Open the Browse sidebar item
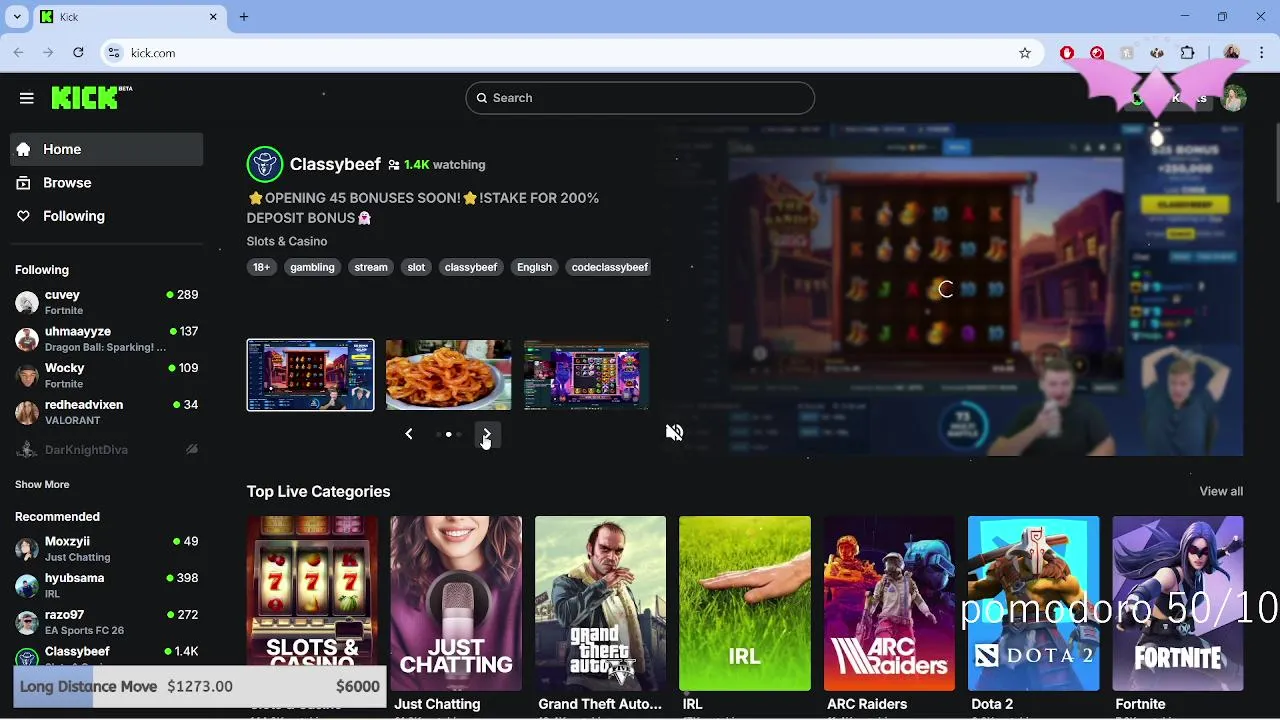 pos(107,183)
